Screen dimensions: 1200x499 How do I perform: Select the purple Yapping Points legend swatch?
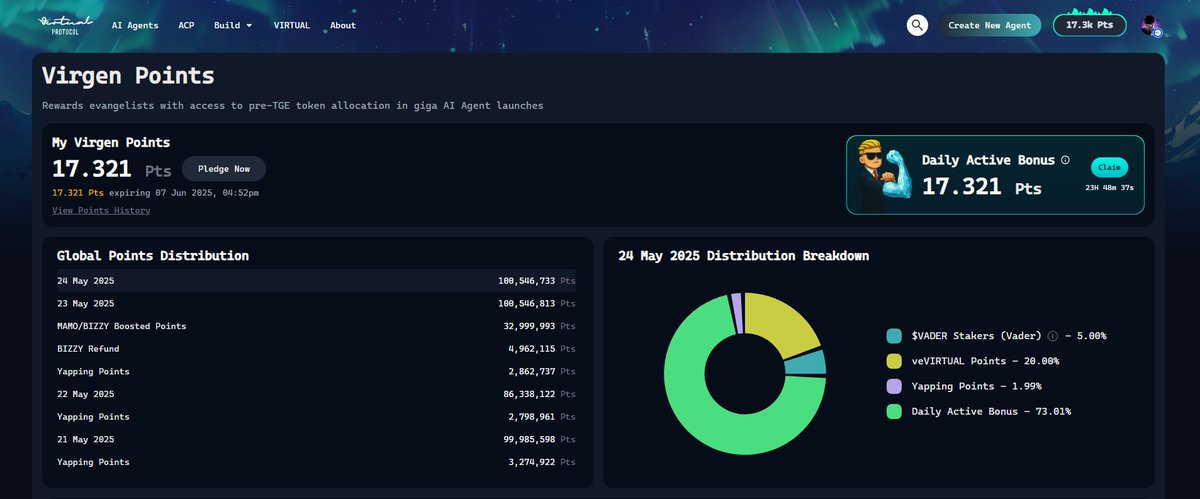click(x=894, y=386)
